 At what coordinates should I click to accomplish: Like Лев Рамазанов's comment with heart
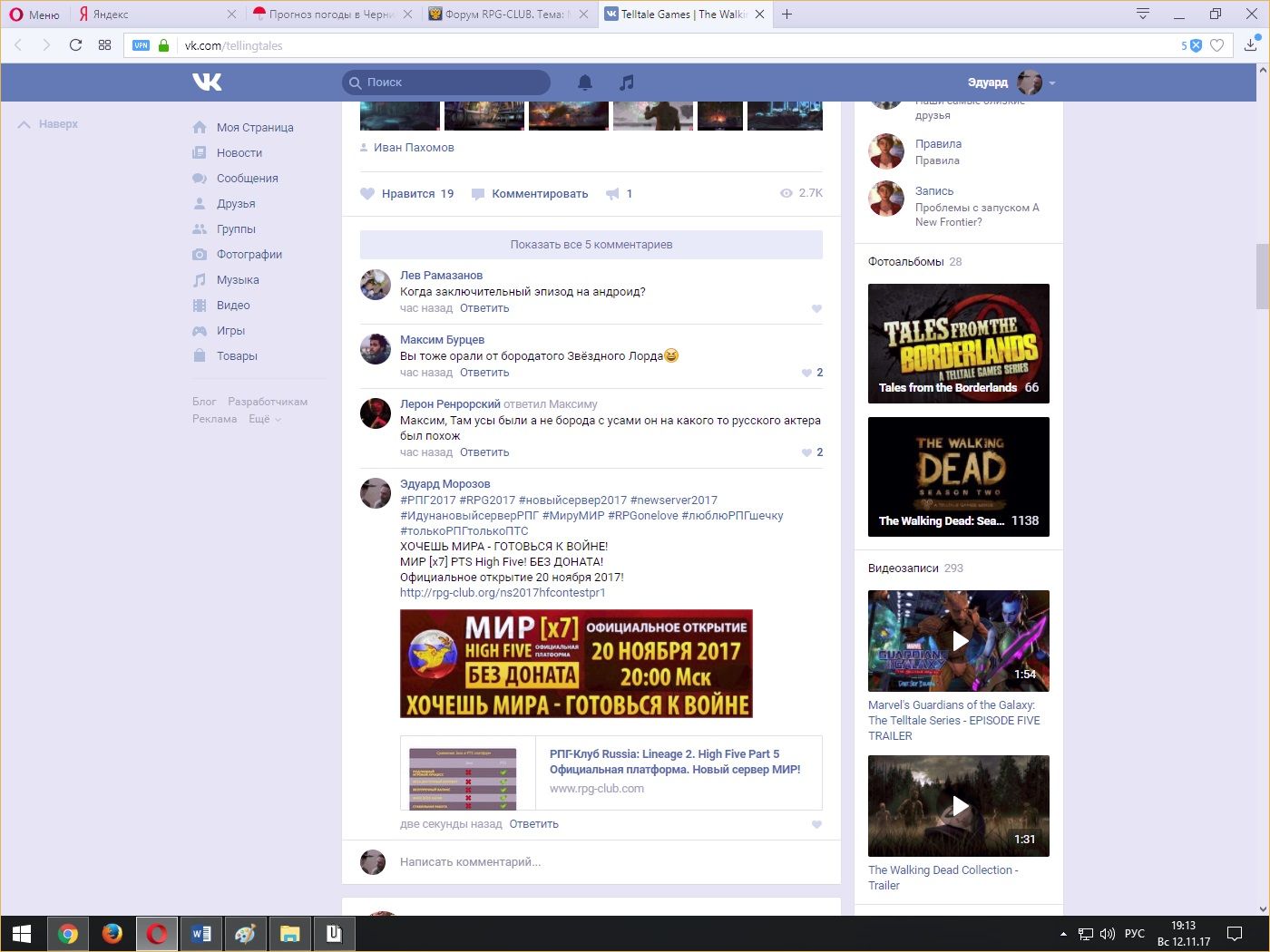coord(816,309)
